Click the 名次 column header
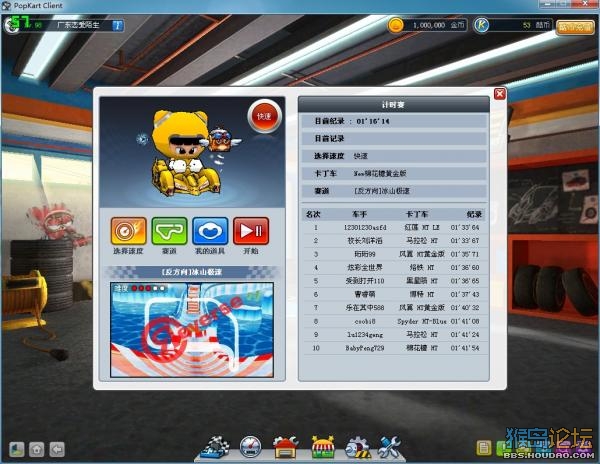 click(x=313, y=214)
